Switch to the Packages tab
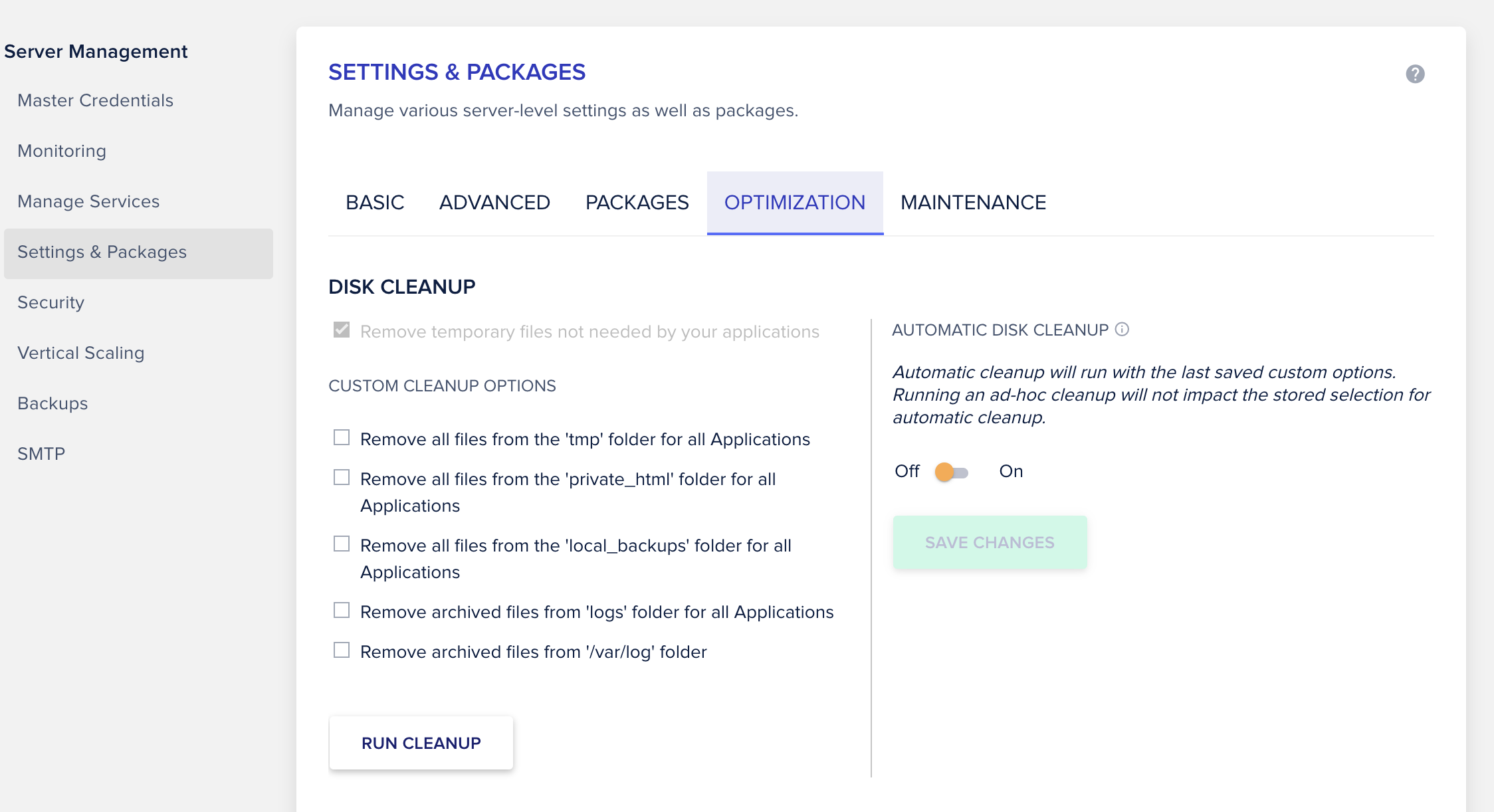 click(637, 203)
